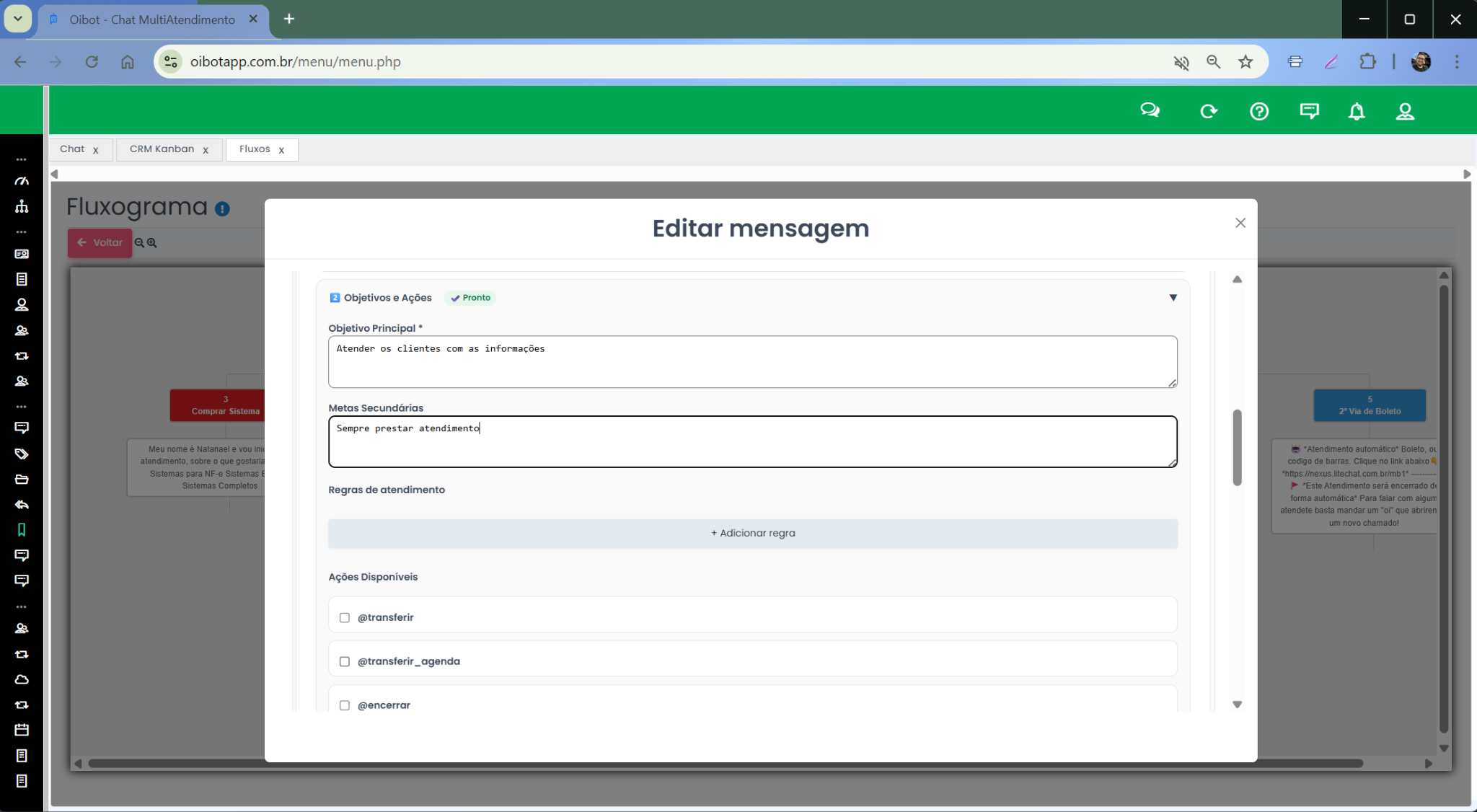Image resolution: width=1477 pixels, height=812 pixels.
Task: View site information icon in address bar
Action: [x=171, y=62]
